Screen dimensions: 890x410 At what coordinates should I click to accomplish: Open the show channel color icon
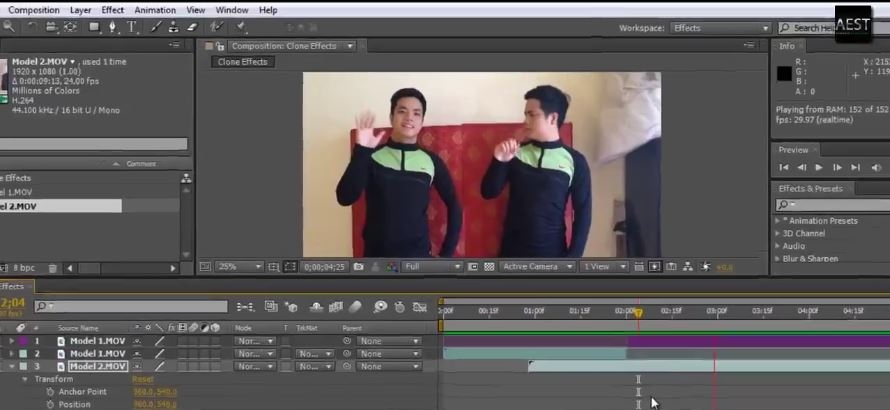pos(391,266)
